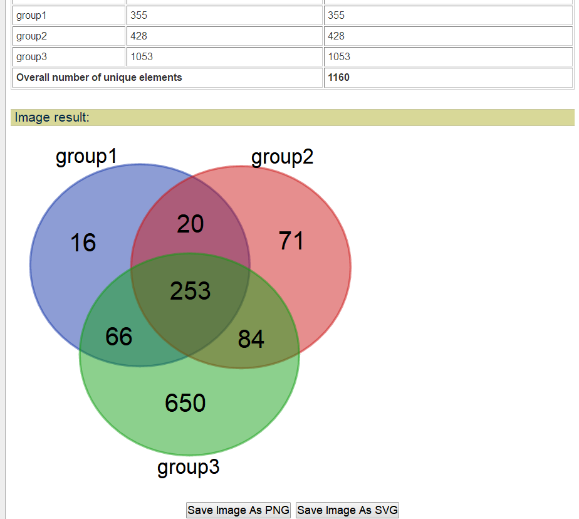
Task: Click the first 428 value in the group2 row
Action: (x=139, y=36)
